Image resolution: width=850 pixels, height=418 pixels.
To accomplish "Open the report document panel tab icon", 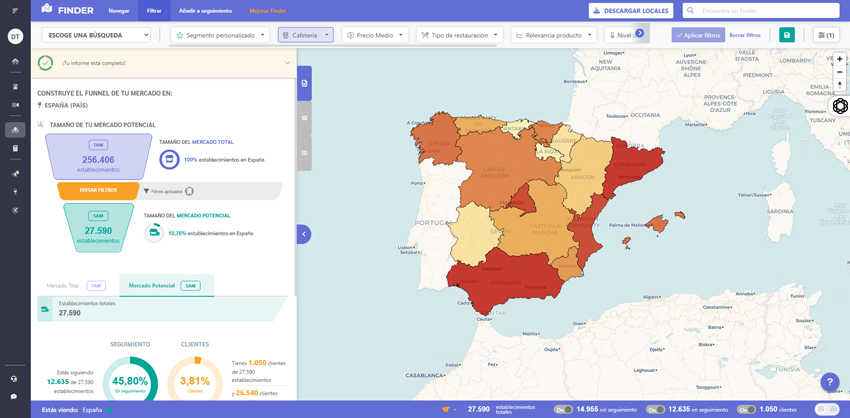I will tap(305, 83).
